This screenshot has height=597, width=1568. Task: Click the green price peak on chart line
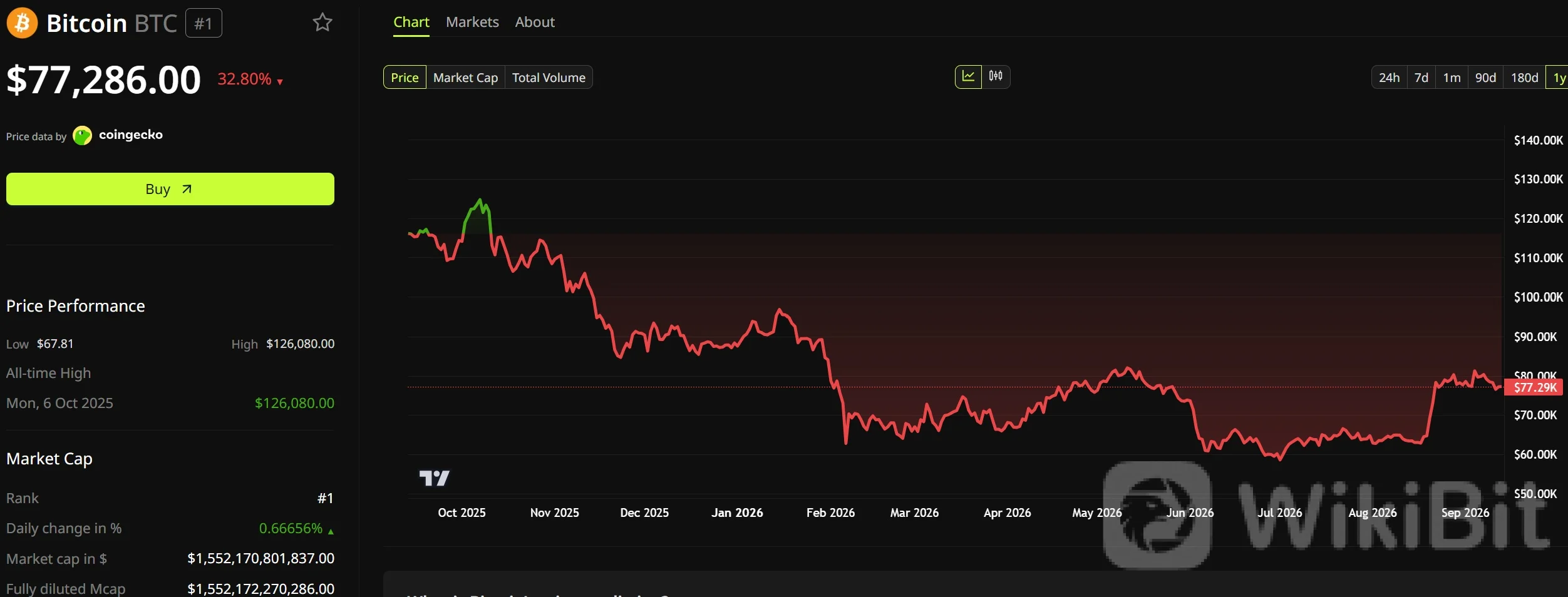point(480,202)
